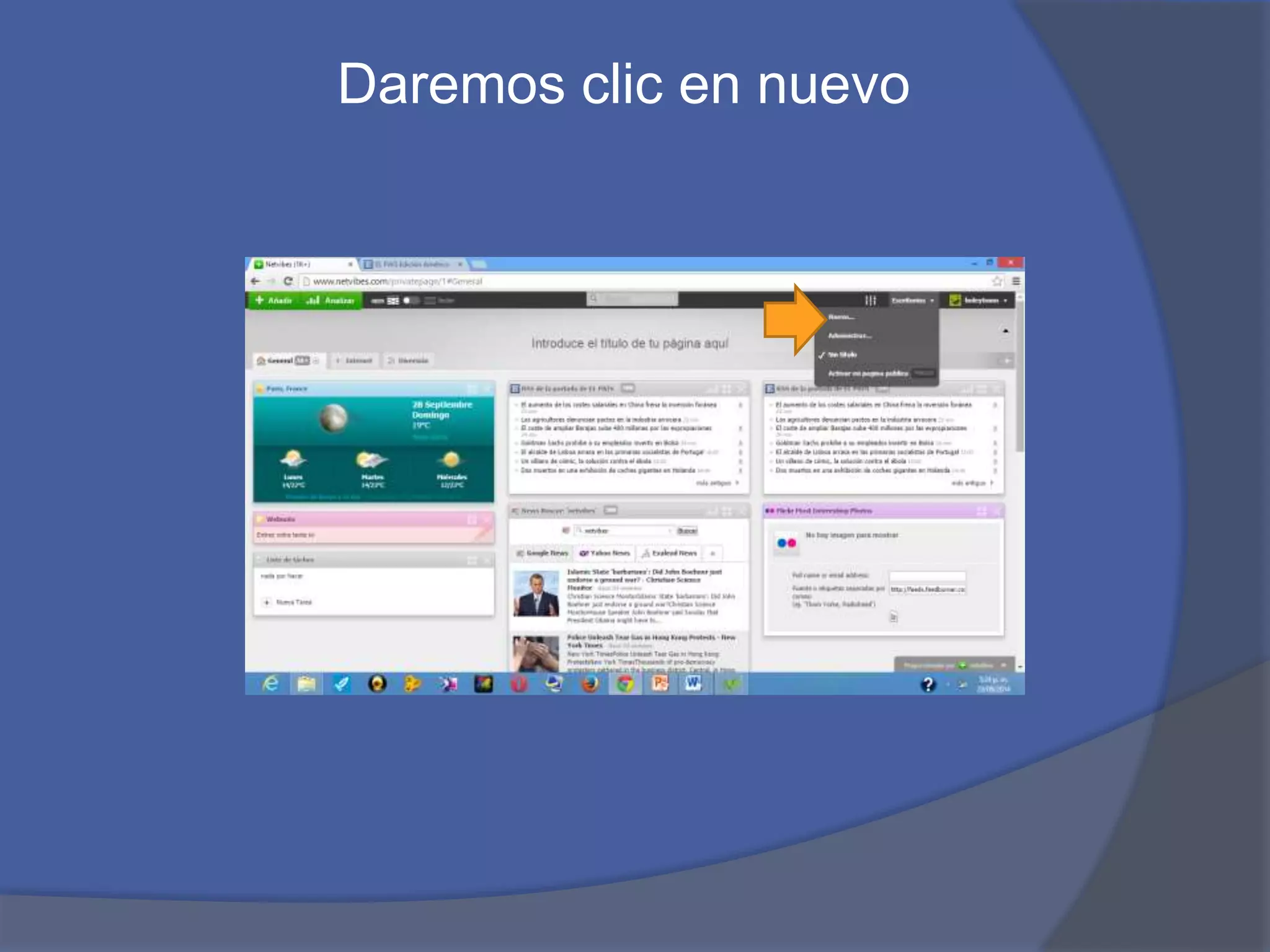
Task: Select Lunes forecast icon
Action: click(x=293, y=460)
